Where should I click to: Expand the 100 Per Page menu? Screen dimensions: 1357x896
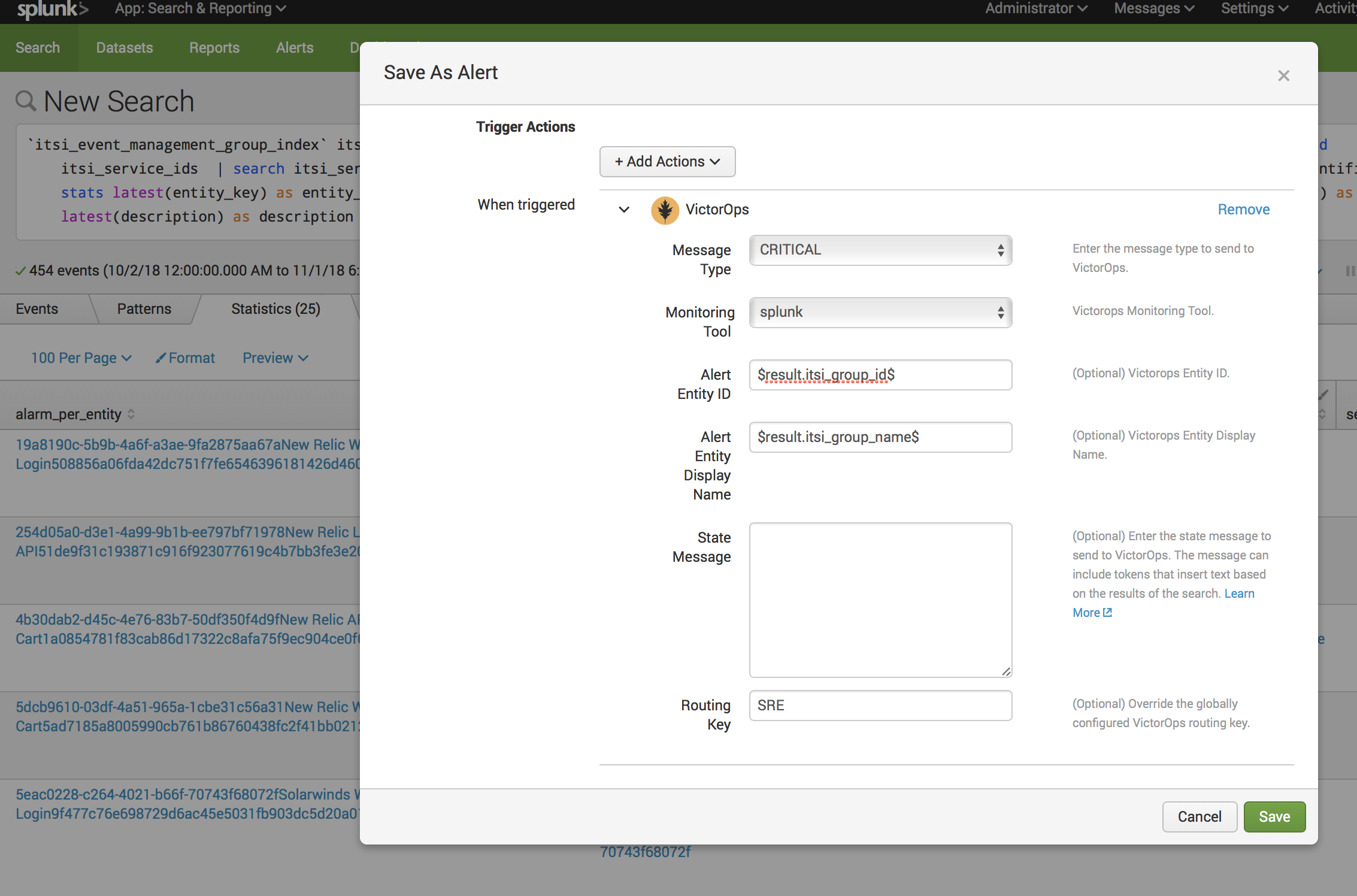(81, 358)
